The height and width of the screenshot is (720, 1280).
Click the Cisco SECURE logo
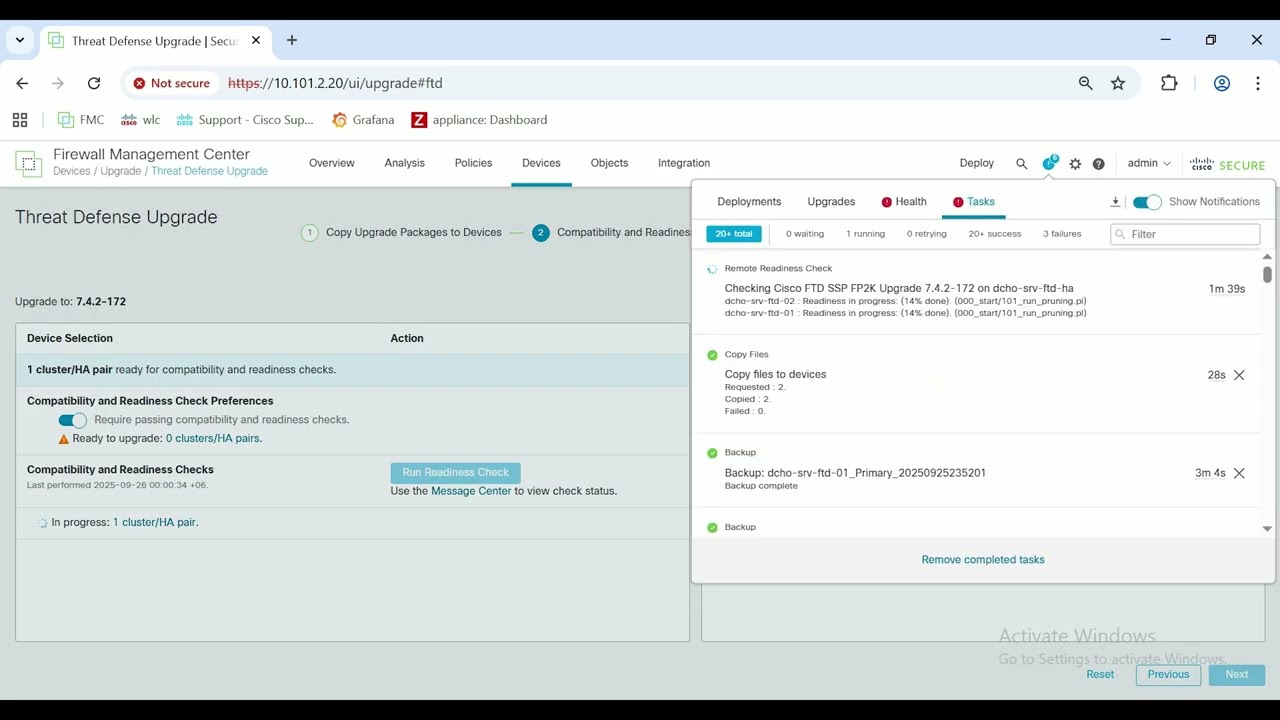[1227, 164]
